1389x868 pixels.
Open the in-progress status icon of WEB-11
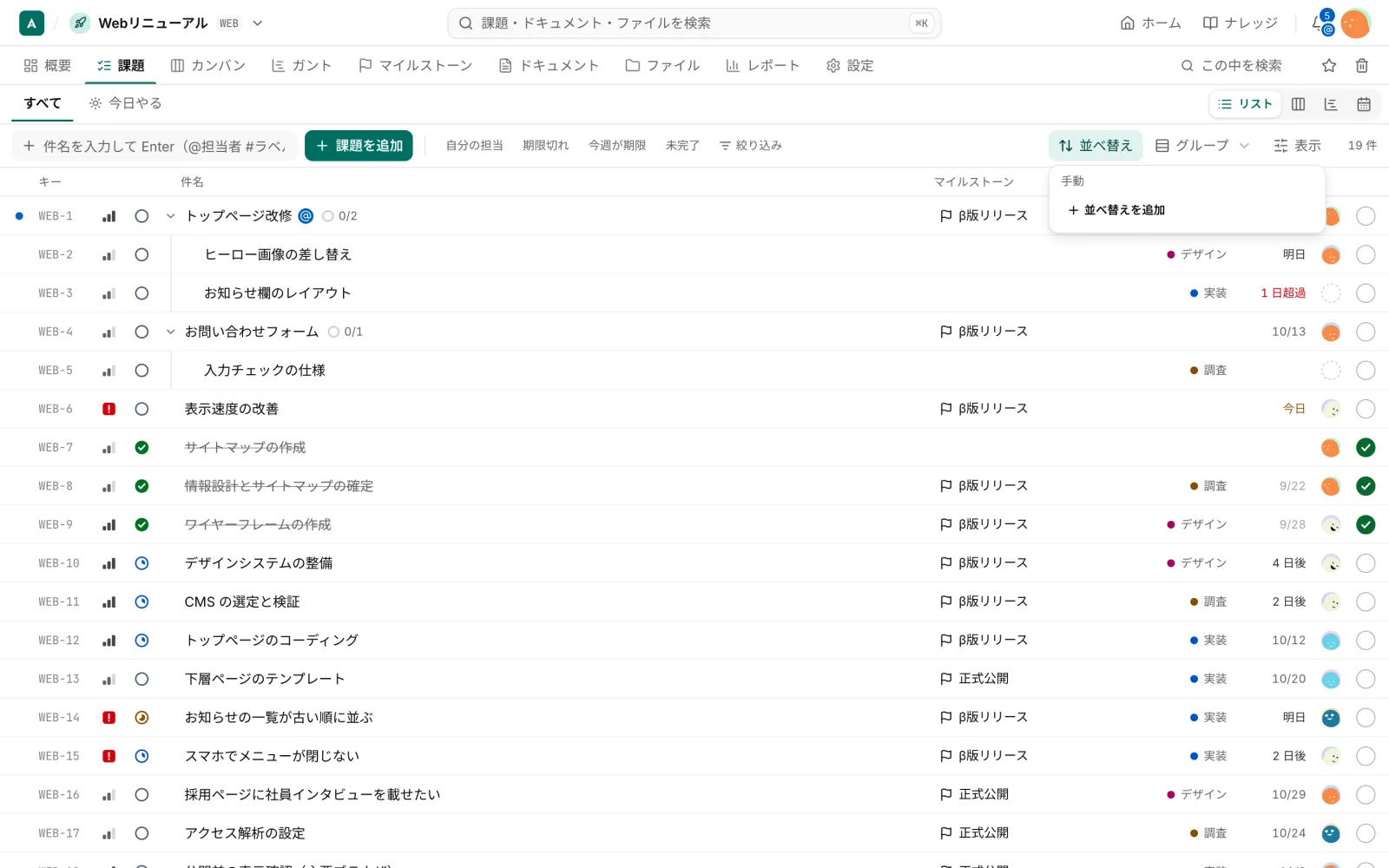tap(142, 602)
